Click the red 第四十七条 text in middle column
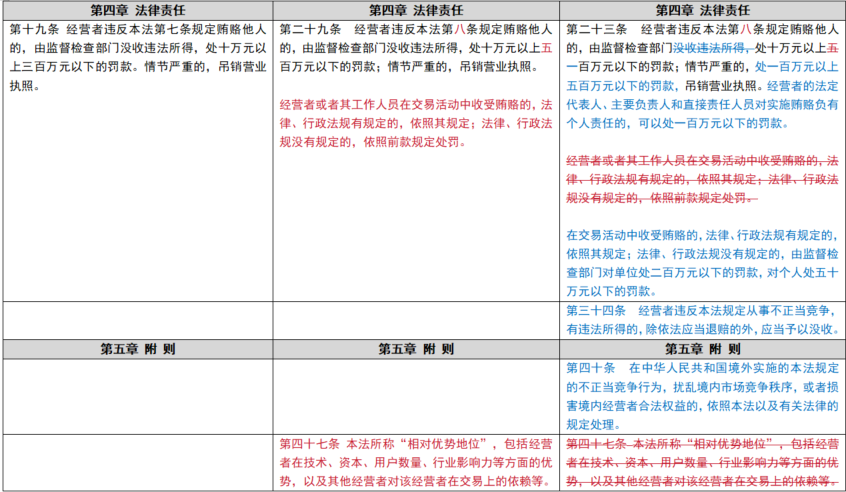Screen dimensions: 846x492 [417, 461]
